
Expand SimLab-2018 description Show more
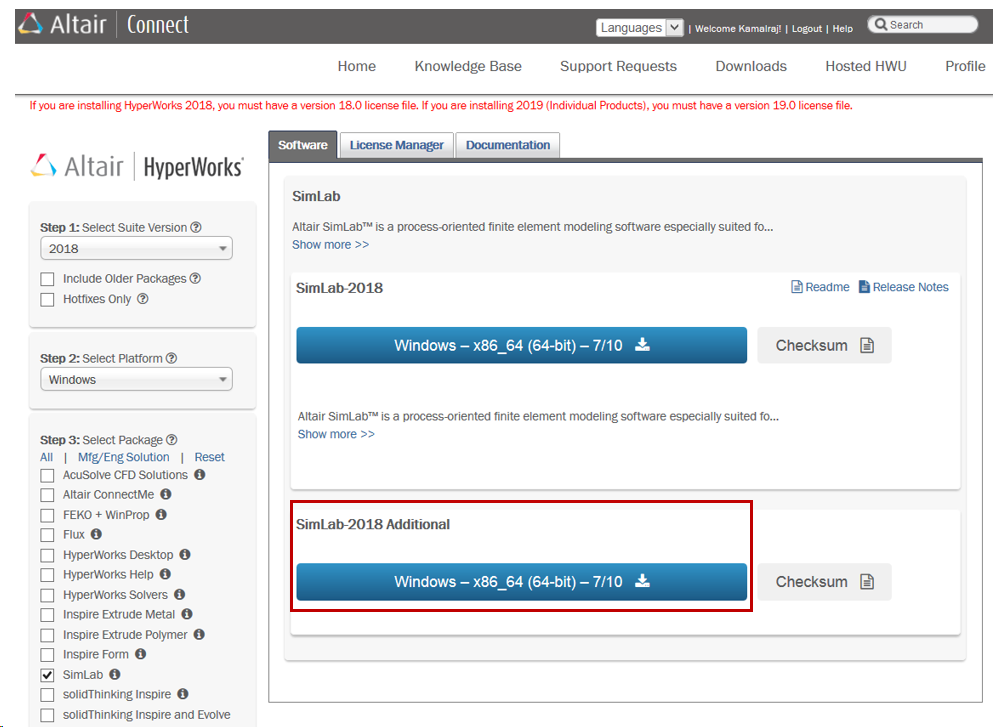pos(336,434)
